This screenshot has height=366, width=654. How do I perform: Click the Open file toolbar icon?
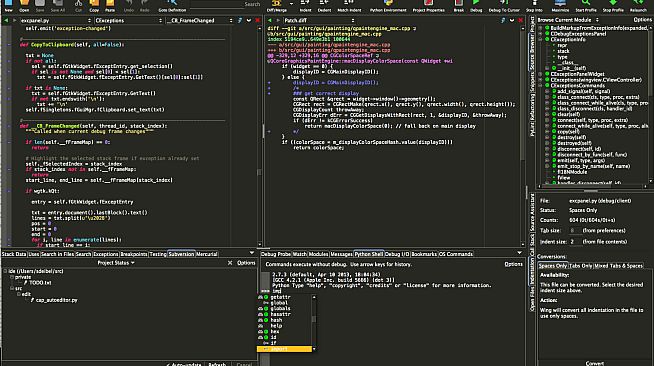(24, 4)
